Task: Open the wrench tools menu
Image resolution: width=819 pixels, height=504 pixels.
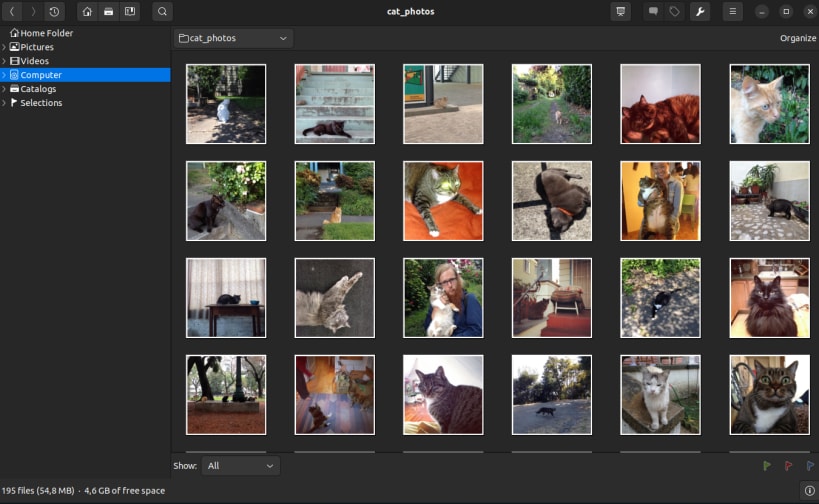Action: click(700, 11)
